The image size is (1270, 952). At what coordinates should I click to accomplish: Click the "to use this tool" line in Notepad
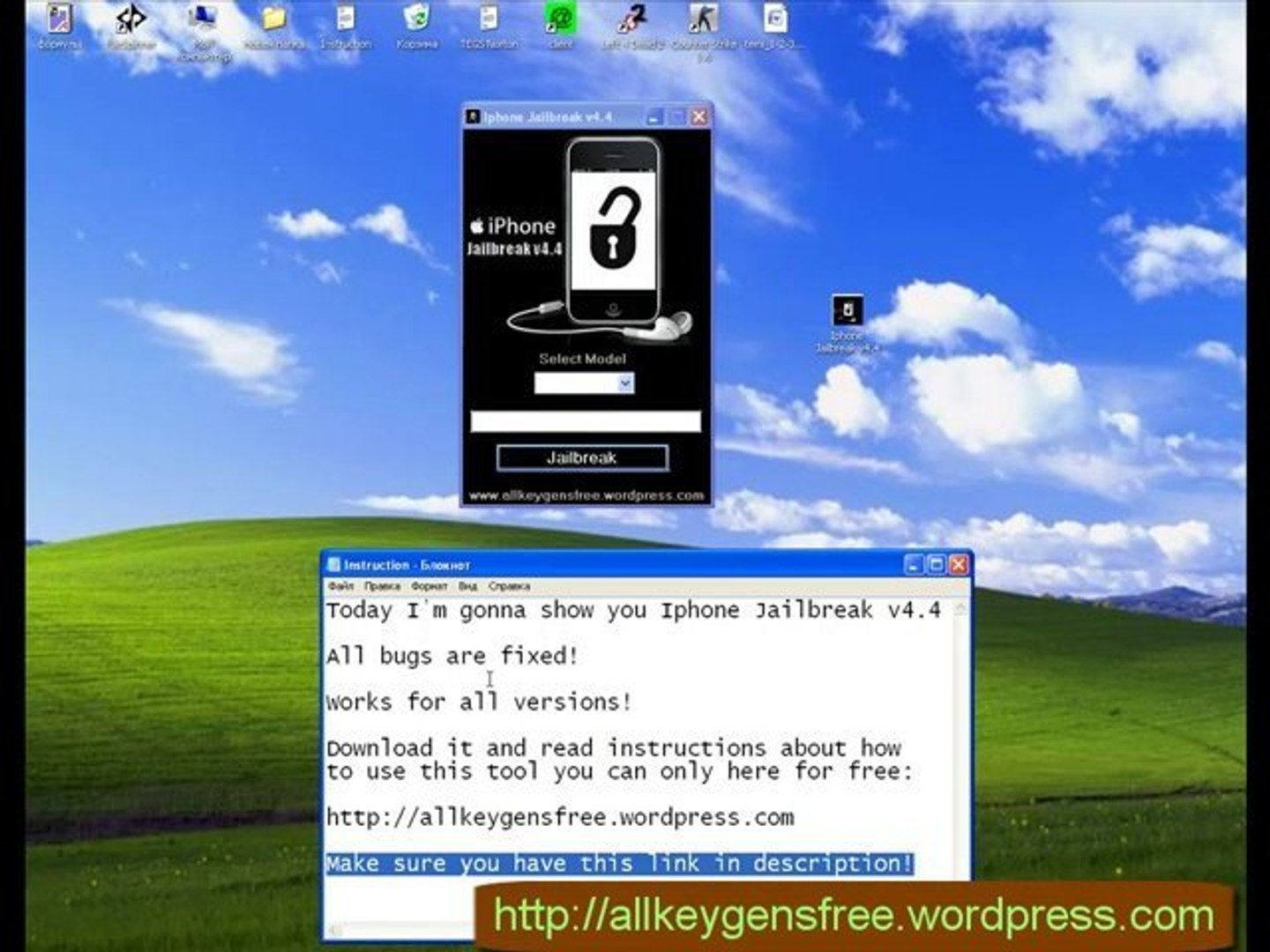coord(619,771)
